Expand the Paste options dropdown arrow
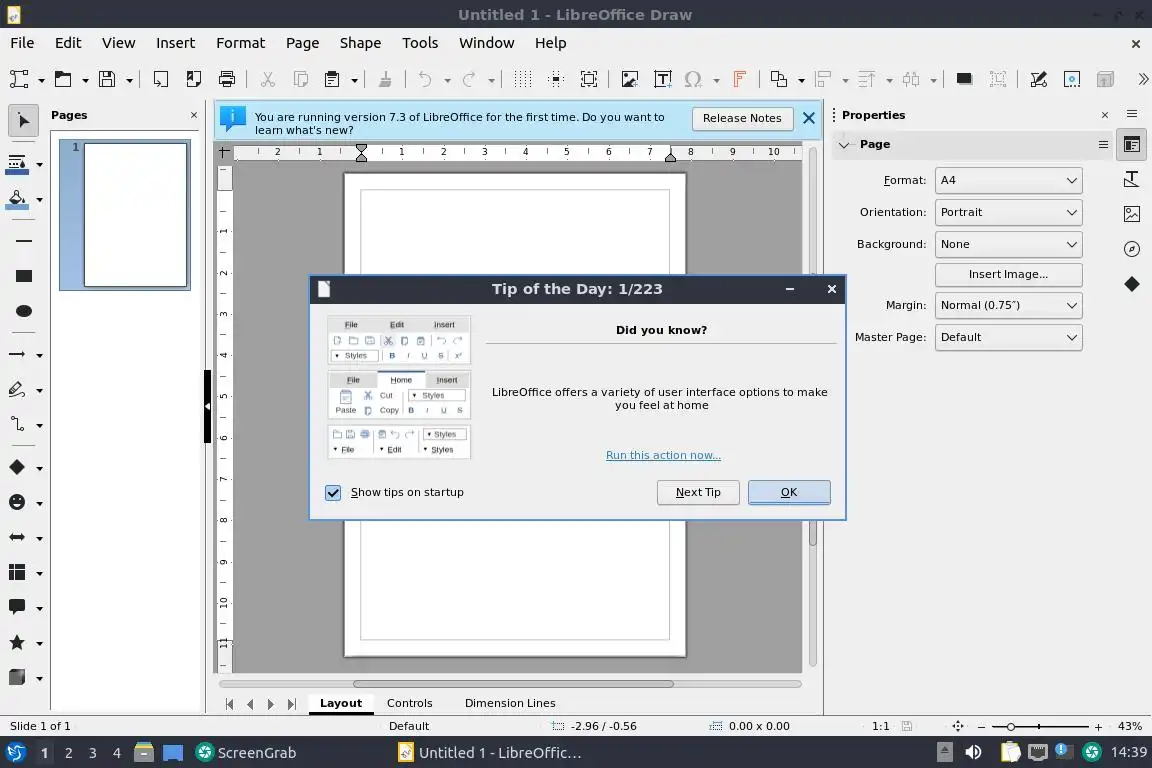The height and width of the screenshot is (768, 1152). coord(354,79)
